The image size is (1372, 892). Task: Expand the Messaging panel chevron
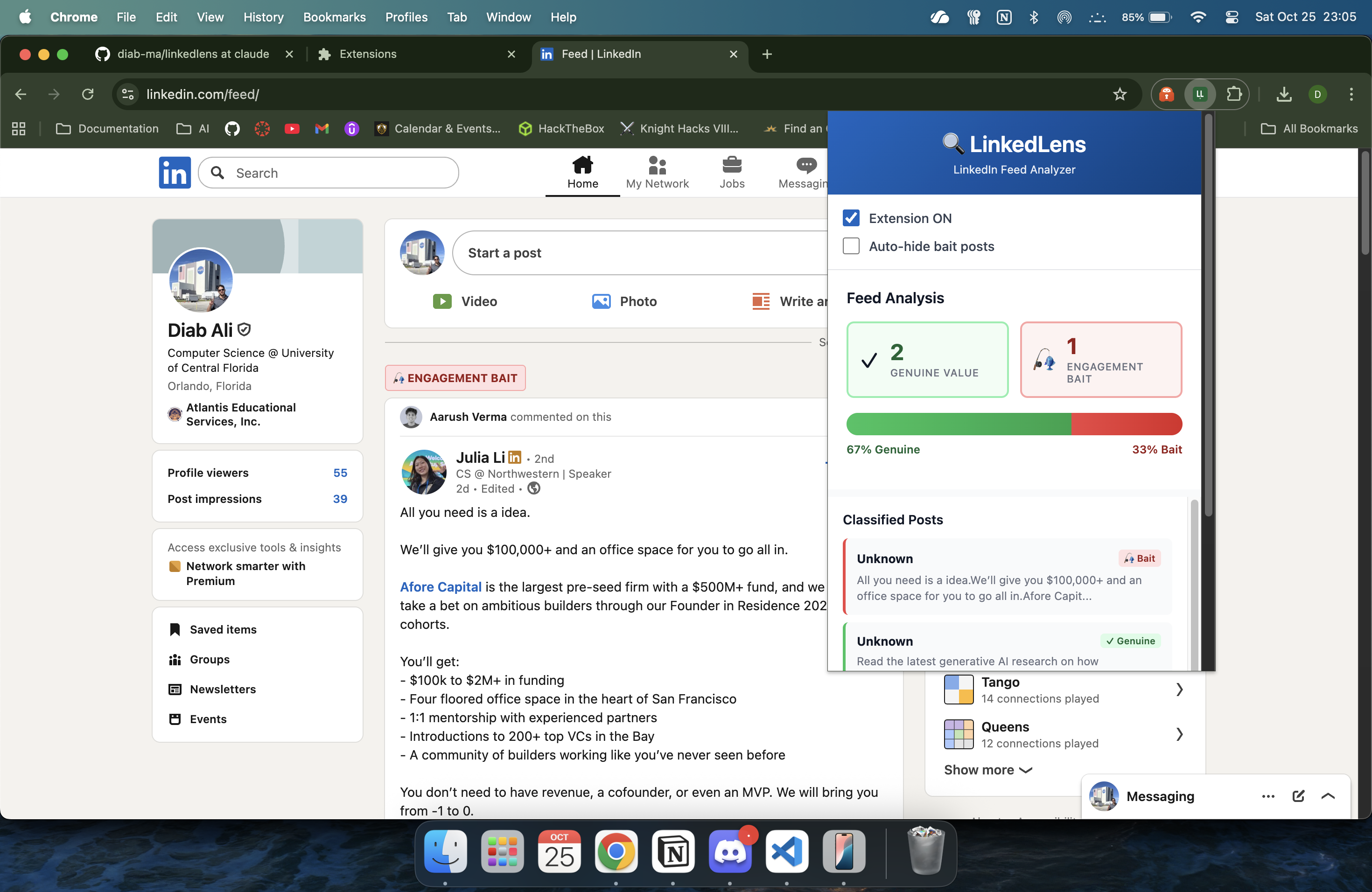(x=1328, y=796)
